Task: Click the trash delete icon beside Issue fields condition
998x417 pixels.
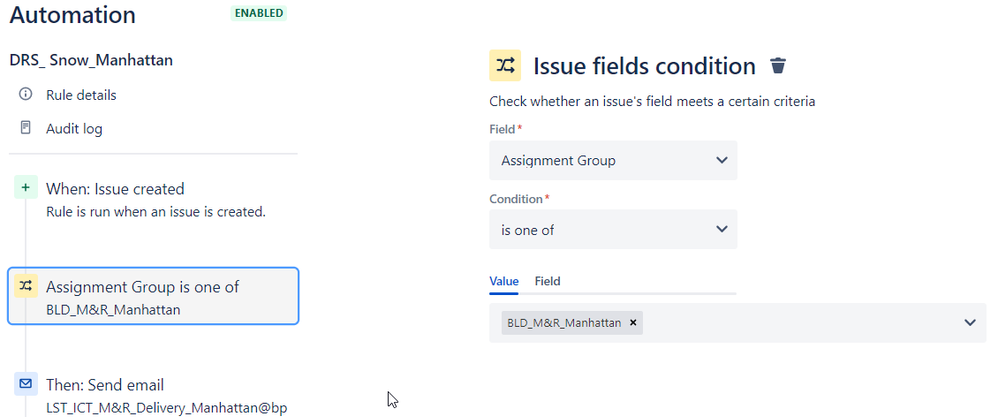Action: click(778, 66)
